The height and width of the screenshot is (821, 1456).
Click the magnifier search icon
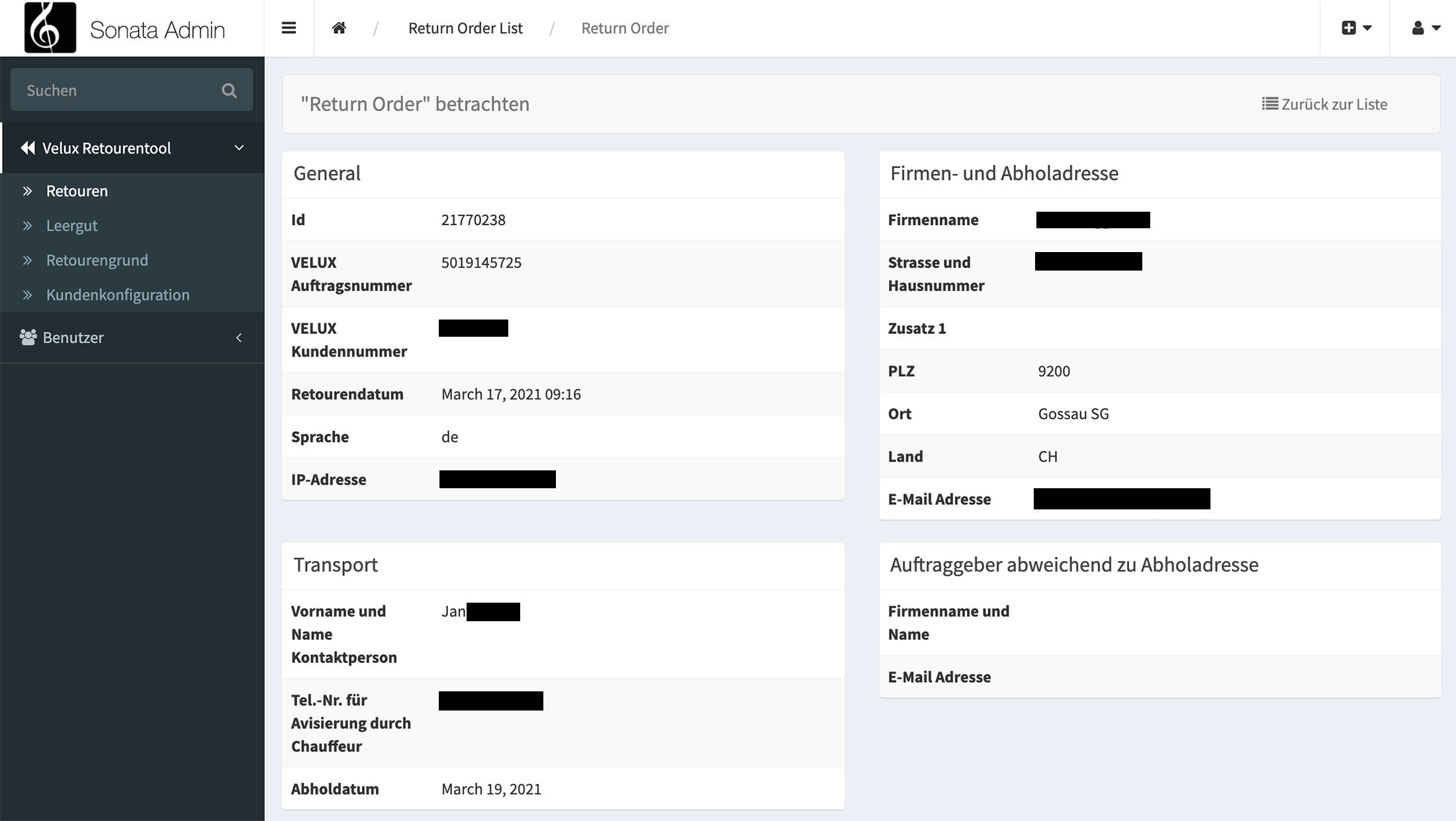pos(229,91)
